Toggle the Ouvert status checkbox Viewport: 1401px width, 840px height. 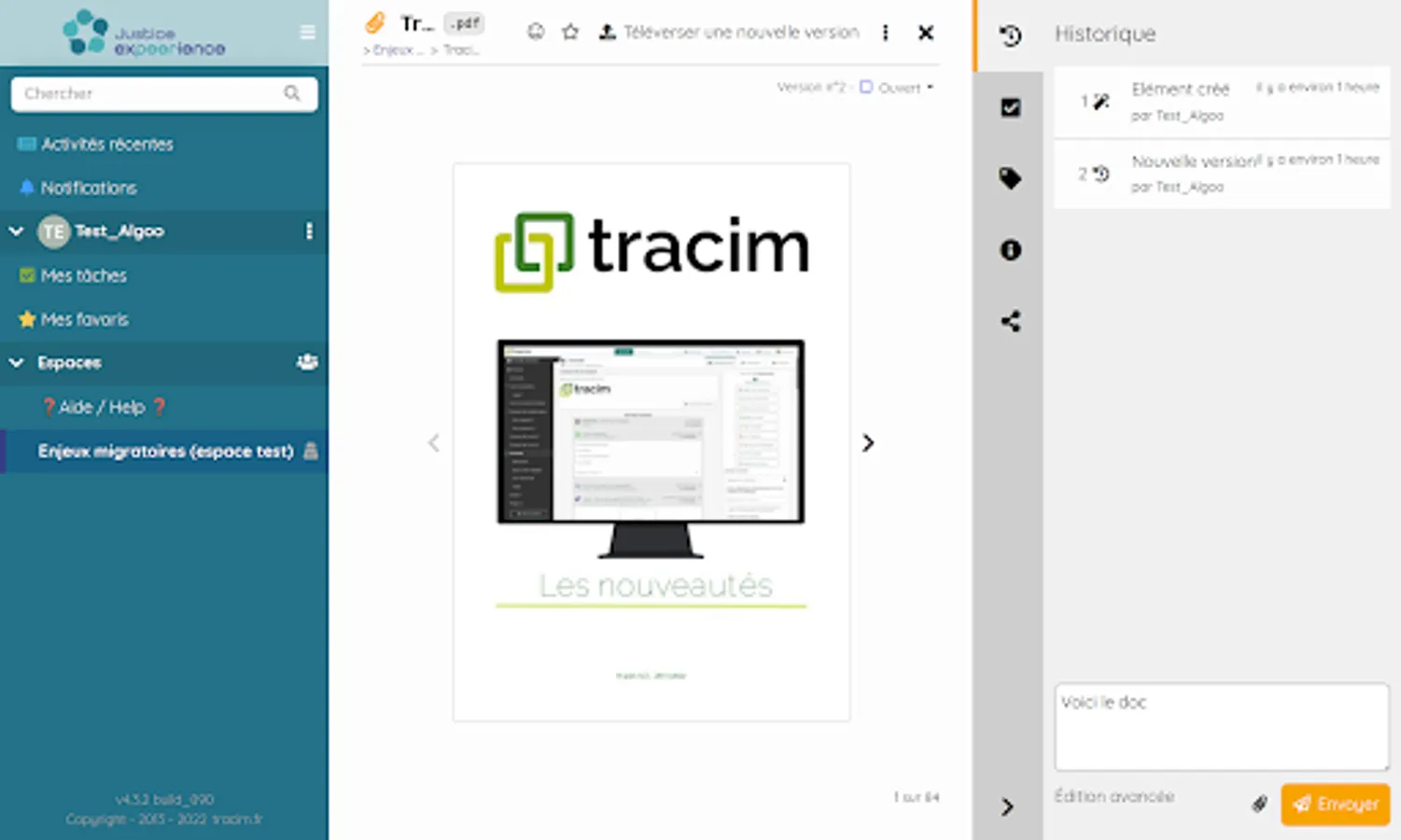[866, 87]
